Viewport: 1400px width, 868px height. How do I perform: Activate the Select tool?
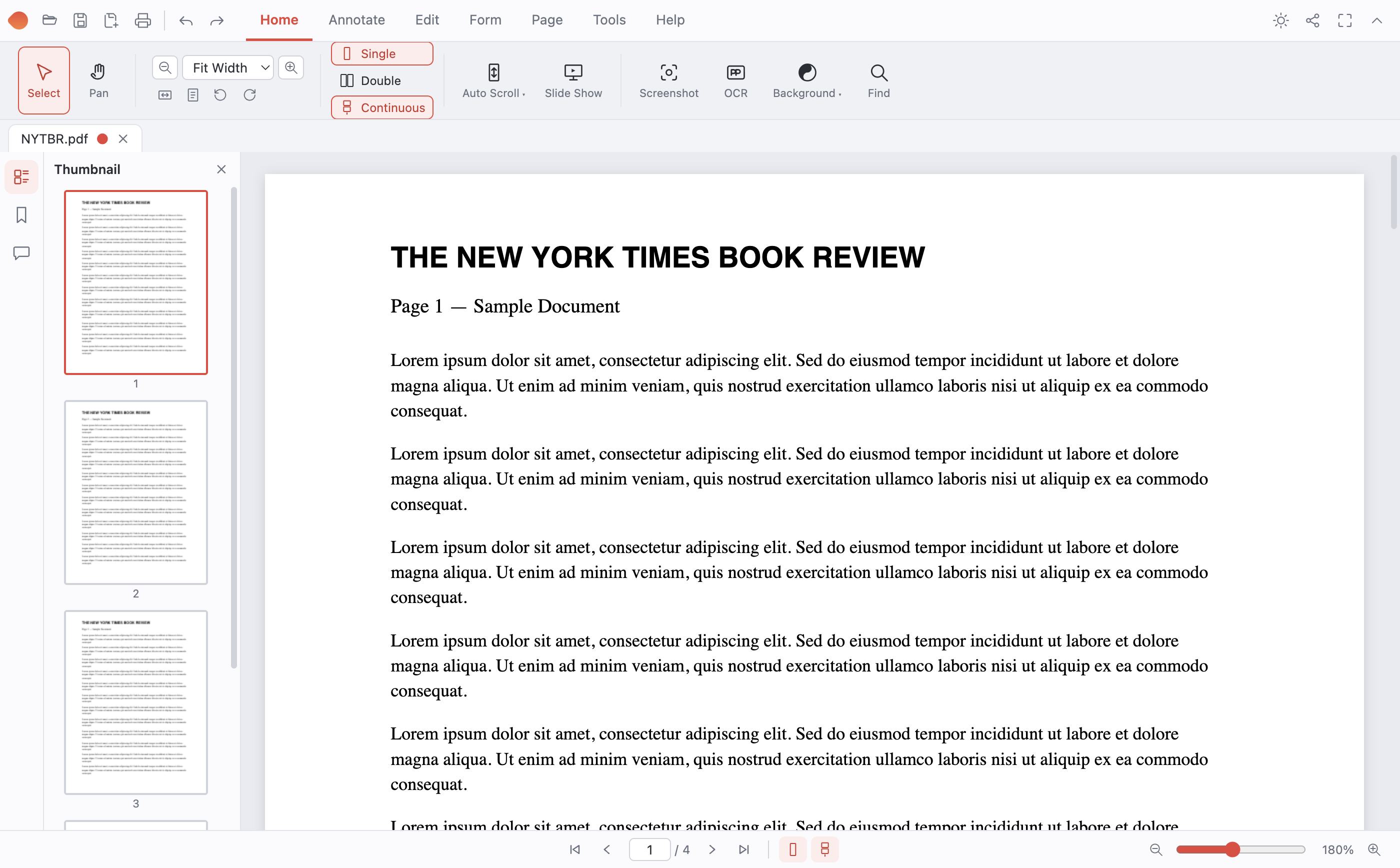[x=43, y=80]
